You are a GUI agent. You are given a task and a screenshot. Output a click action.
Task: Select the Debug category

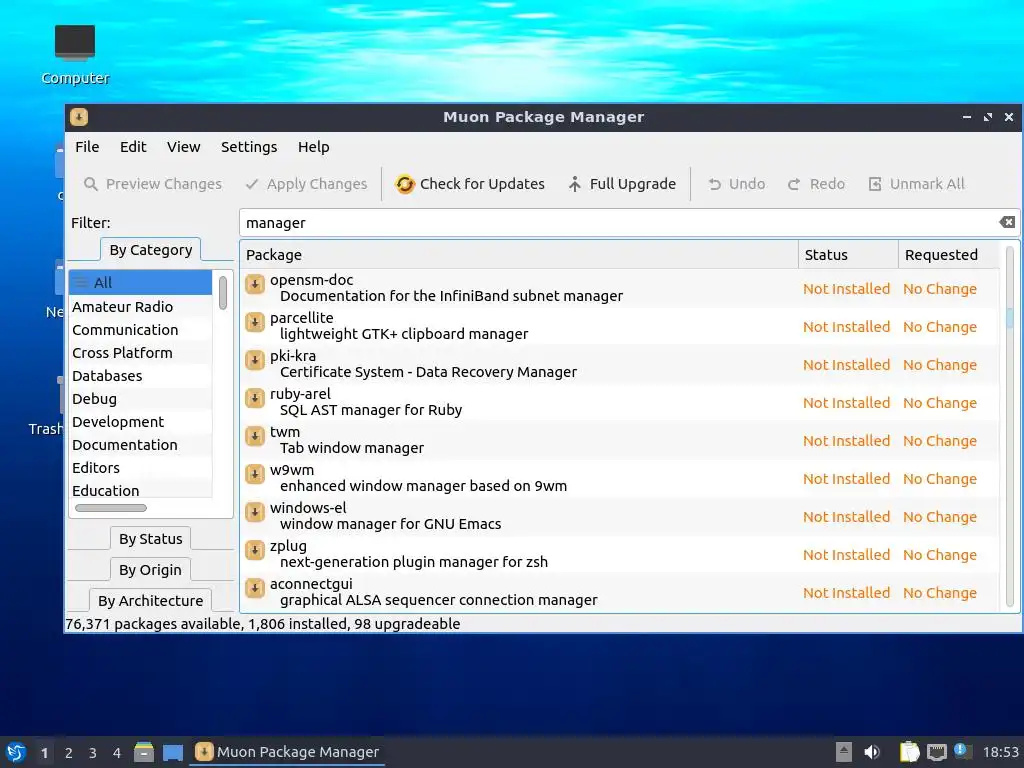coord(140,398)
